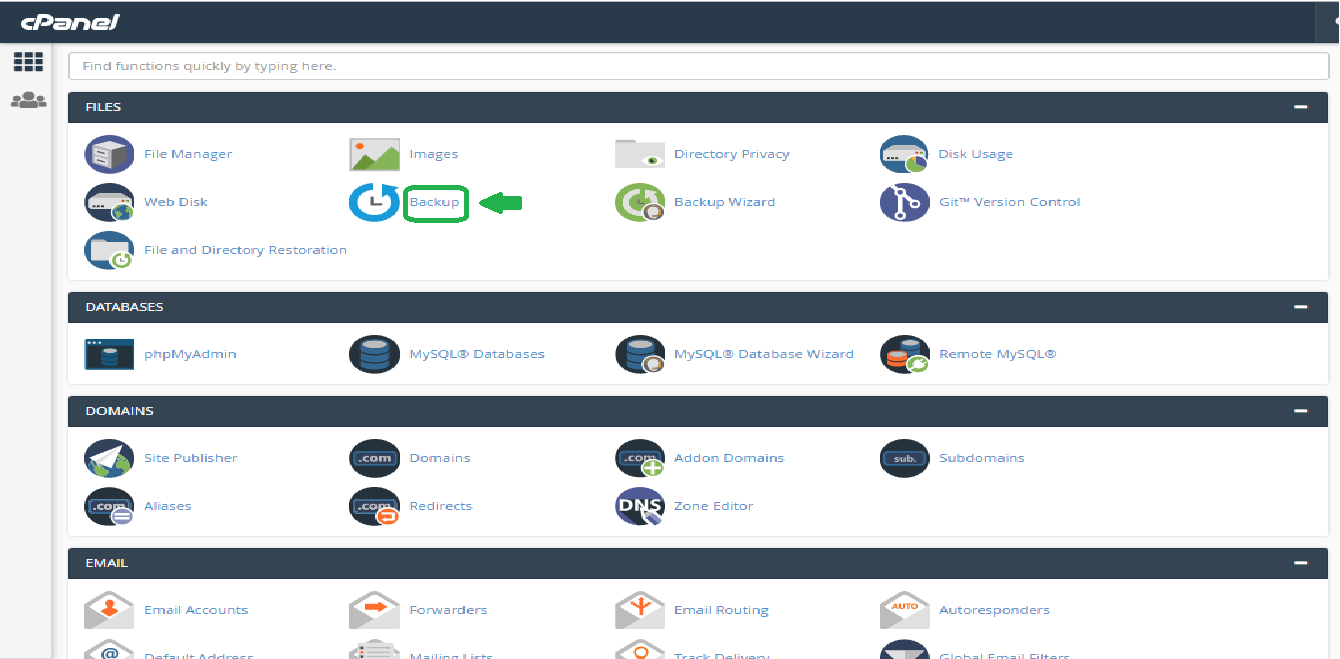Collapse the Databases section
Viewport: 1340px width, 659px height.
pyautogui.click(x=1300, y=307)
